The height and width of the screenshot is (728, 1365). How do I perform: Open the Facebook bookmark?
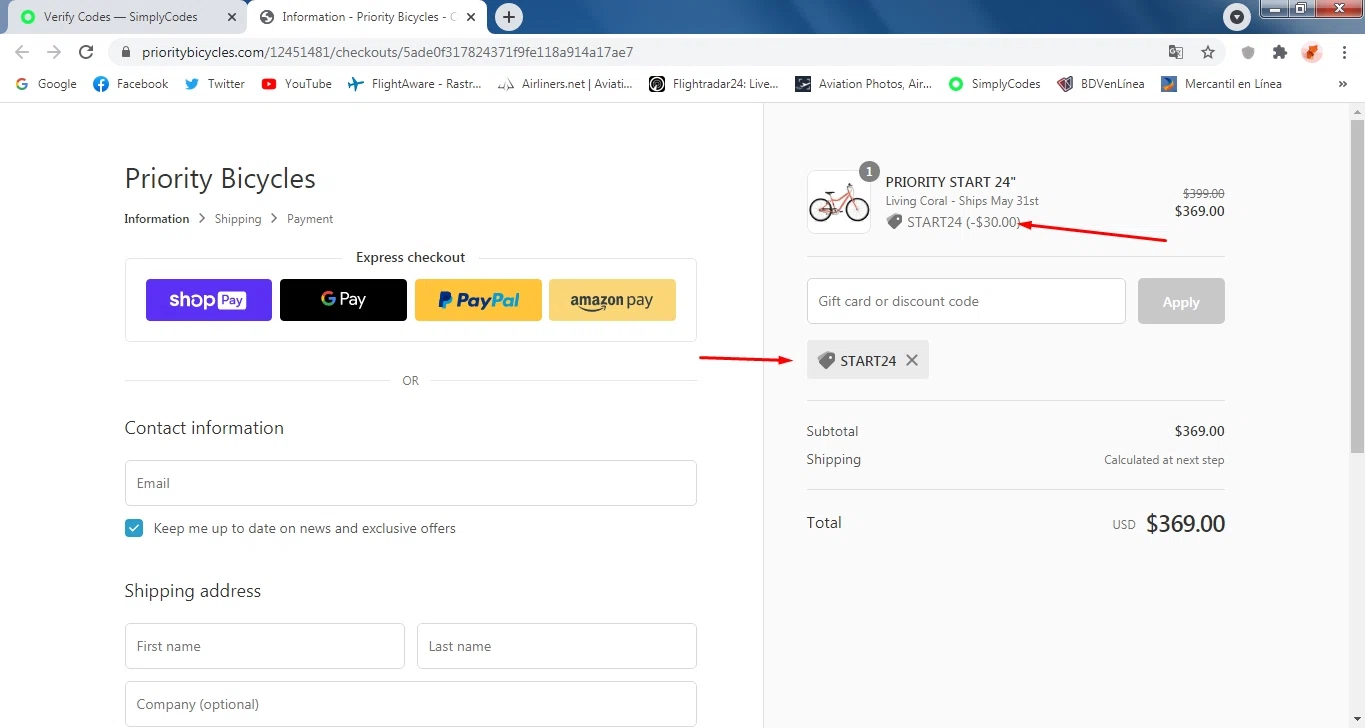(131, 84)
